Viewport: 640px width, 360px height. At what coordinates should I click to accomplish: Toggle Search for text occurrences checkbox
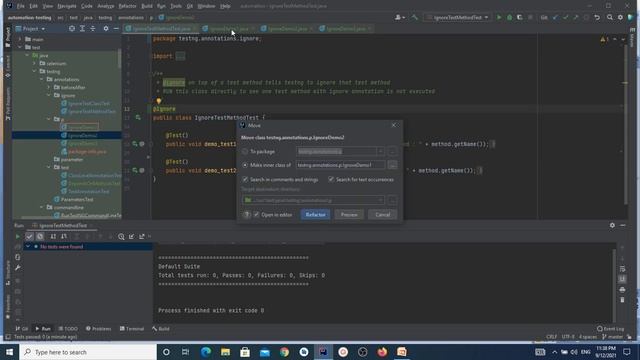(331, 180)
